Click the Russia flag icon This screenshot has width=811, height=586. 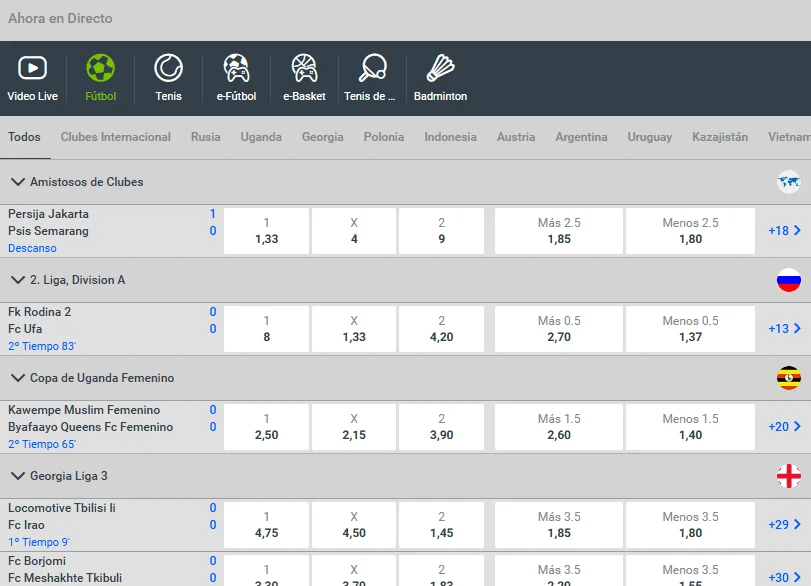pyautogui.click(x=789, y=280)
